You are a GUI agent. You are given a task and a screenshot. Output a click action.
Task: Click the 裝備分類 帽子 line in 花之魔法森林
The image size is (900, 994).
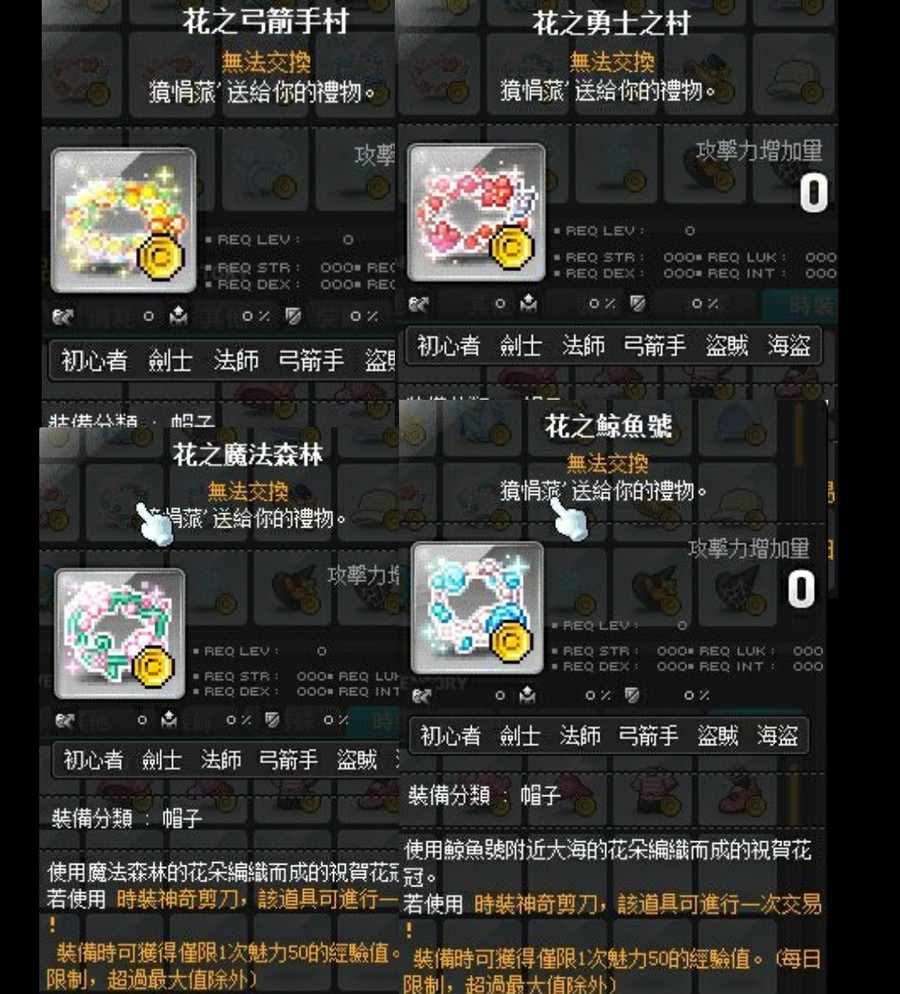tap(127, 818)
